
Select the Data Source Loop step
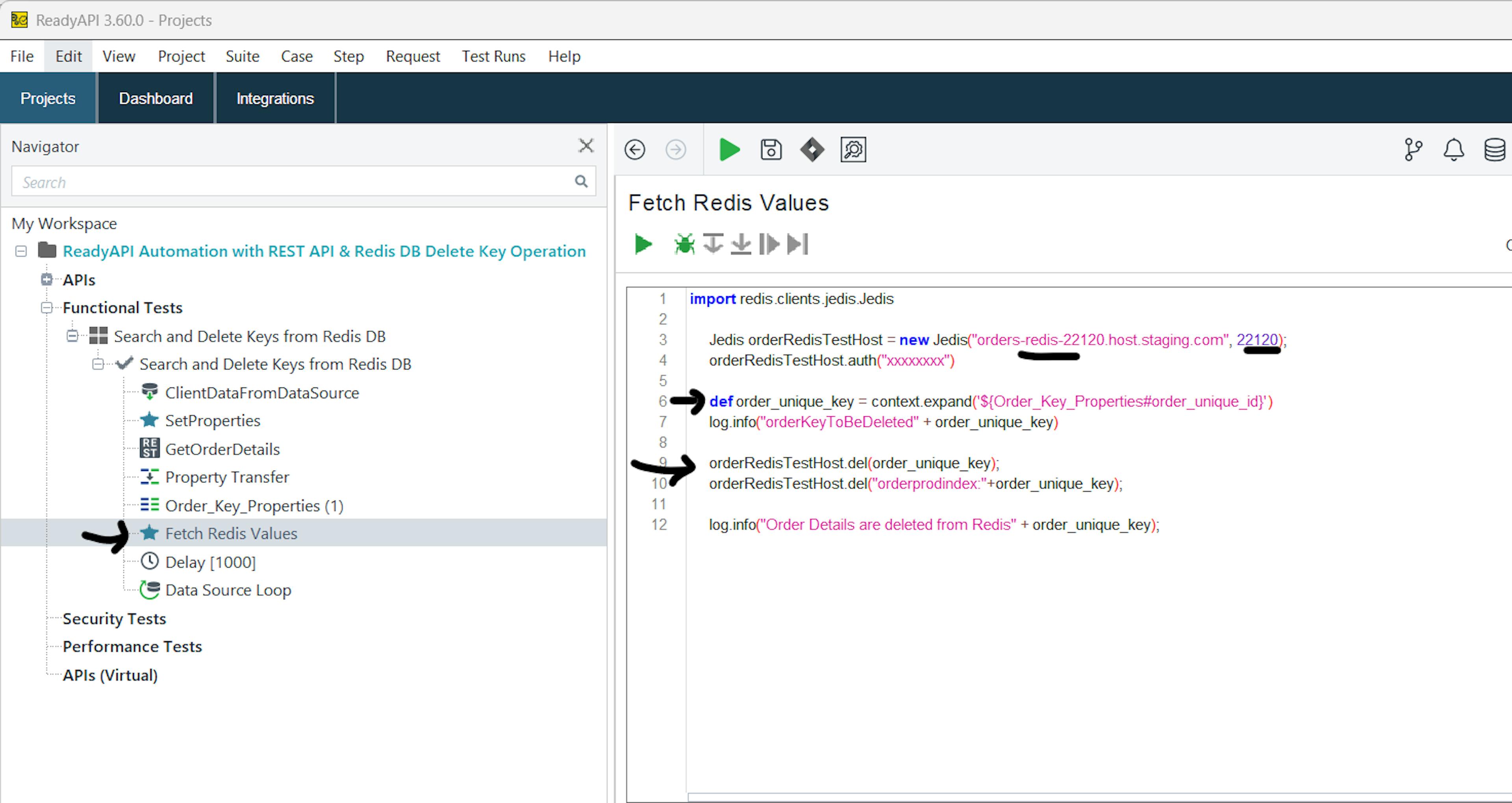(228, 590)
